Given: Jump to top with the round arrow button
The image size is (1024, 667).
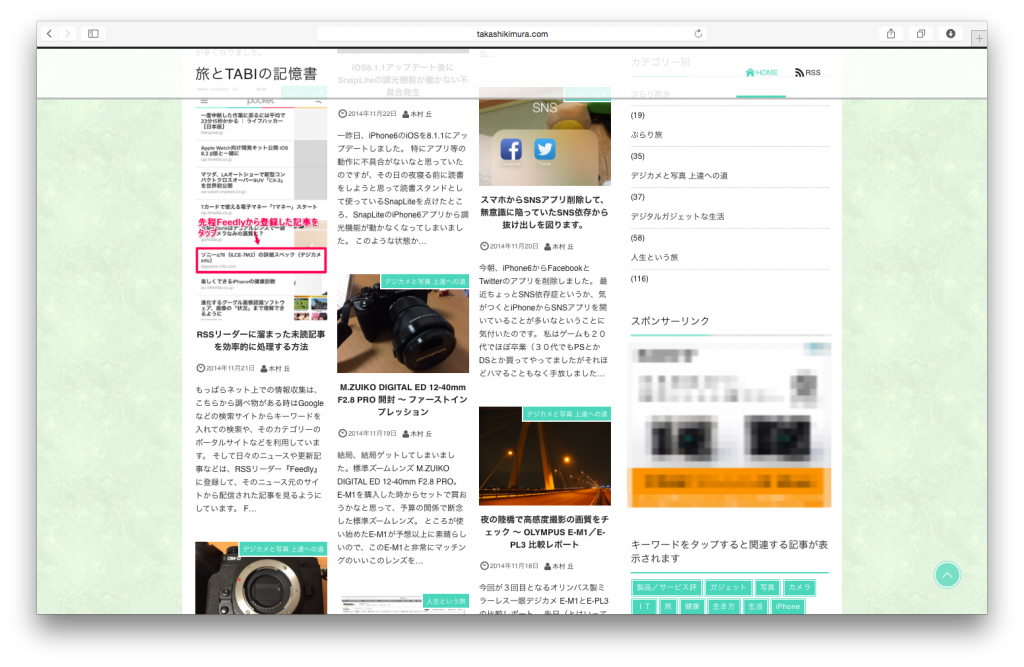Looking at the screenshot, I should 947,575.
